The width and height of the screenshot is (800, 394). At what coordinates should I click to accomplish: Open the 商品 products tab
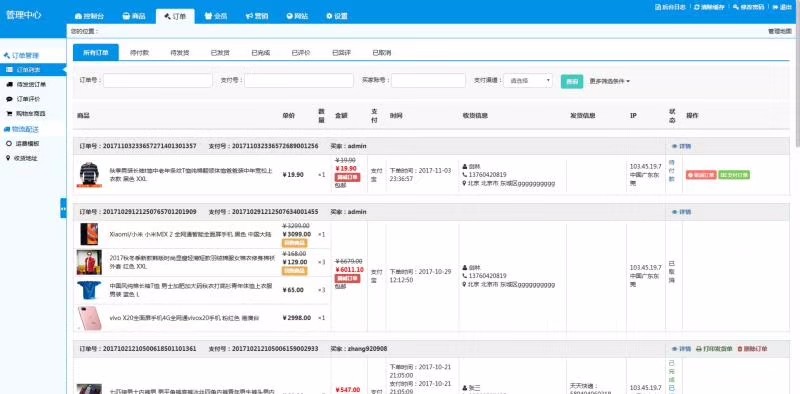pos(134,16)
